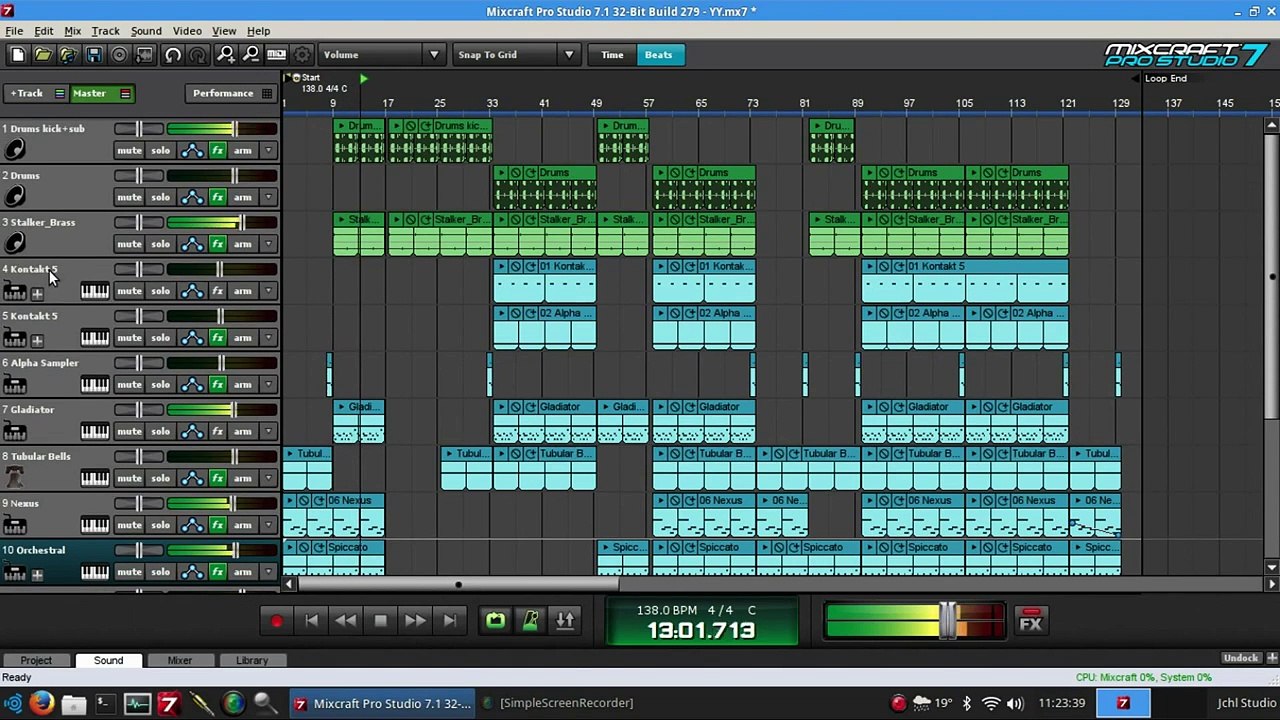Open the Wi-Fi icon in the system tray
The width and height of the screenshot is (1280, 720).
(991, 703)
